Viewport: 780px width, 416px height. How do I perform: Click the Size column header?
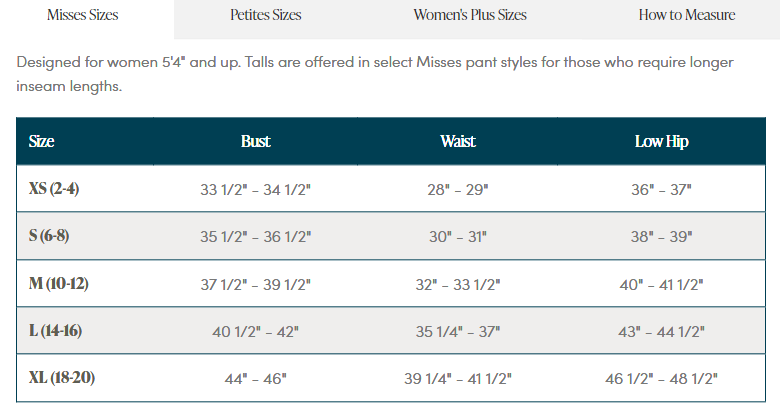(41, 141)
